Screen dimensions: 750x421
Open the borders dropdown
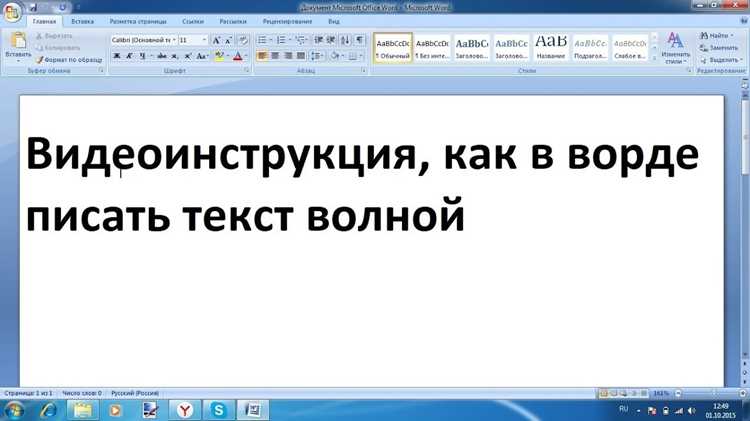pyautogui.click(x=360, y=56)
